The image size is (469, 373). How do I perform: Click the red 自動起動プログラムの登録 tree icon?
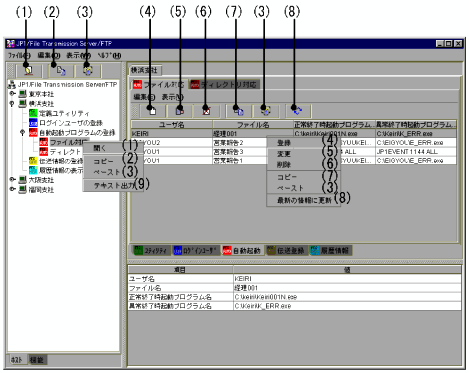coord(33,132)
